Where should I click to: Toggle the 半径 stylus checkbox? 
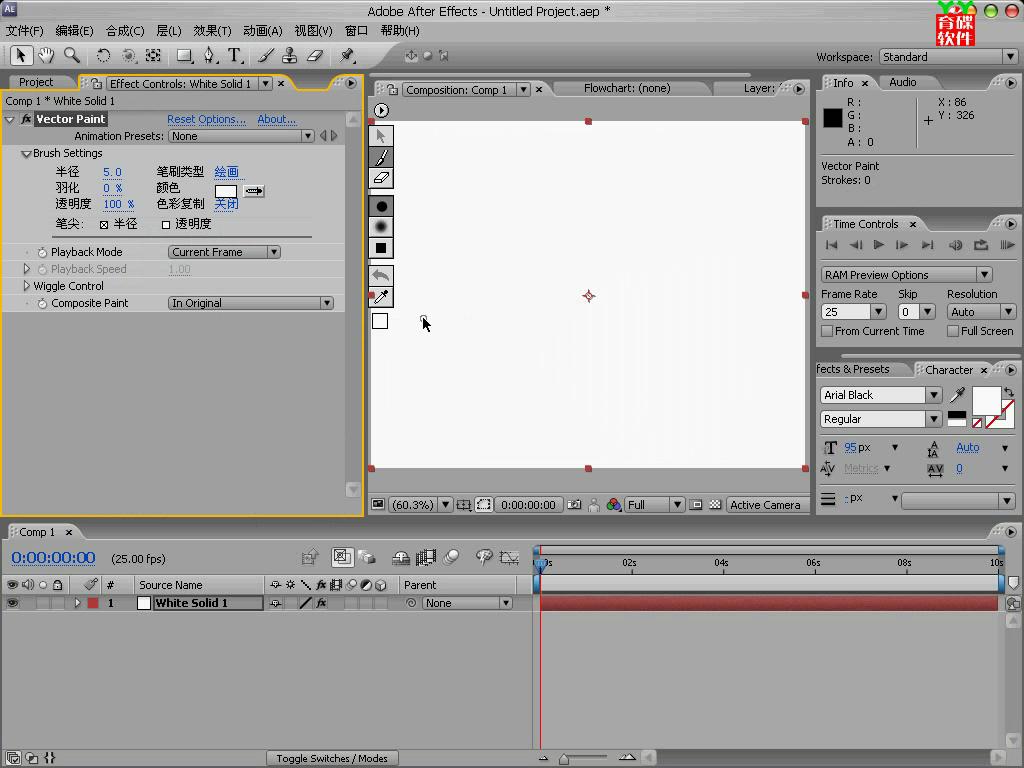coord(104,225)
